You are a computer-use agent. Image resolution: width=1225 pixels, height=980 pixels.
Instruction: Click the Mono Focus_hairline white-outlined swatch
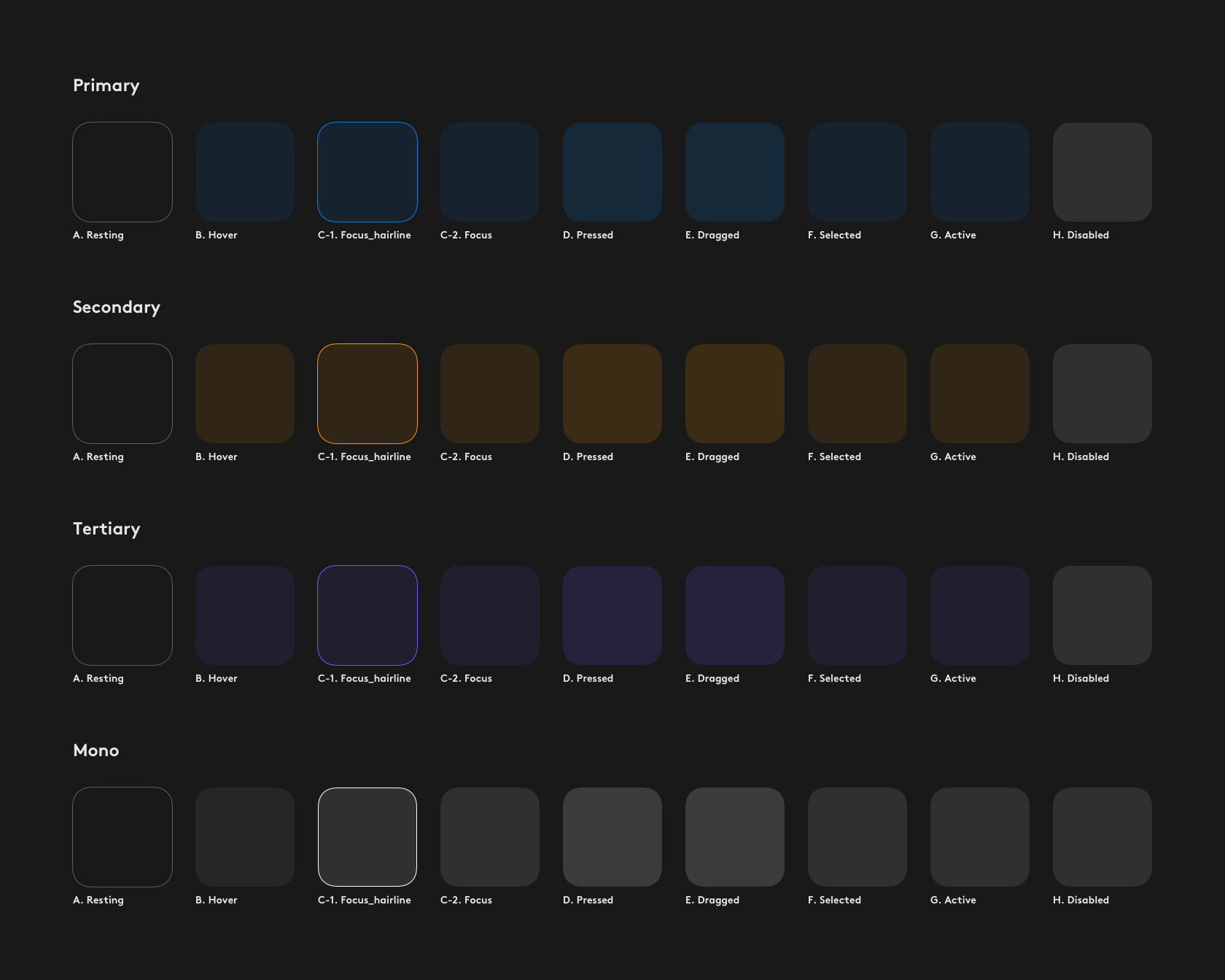[x=367, y=837]
